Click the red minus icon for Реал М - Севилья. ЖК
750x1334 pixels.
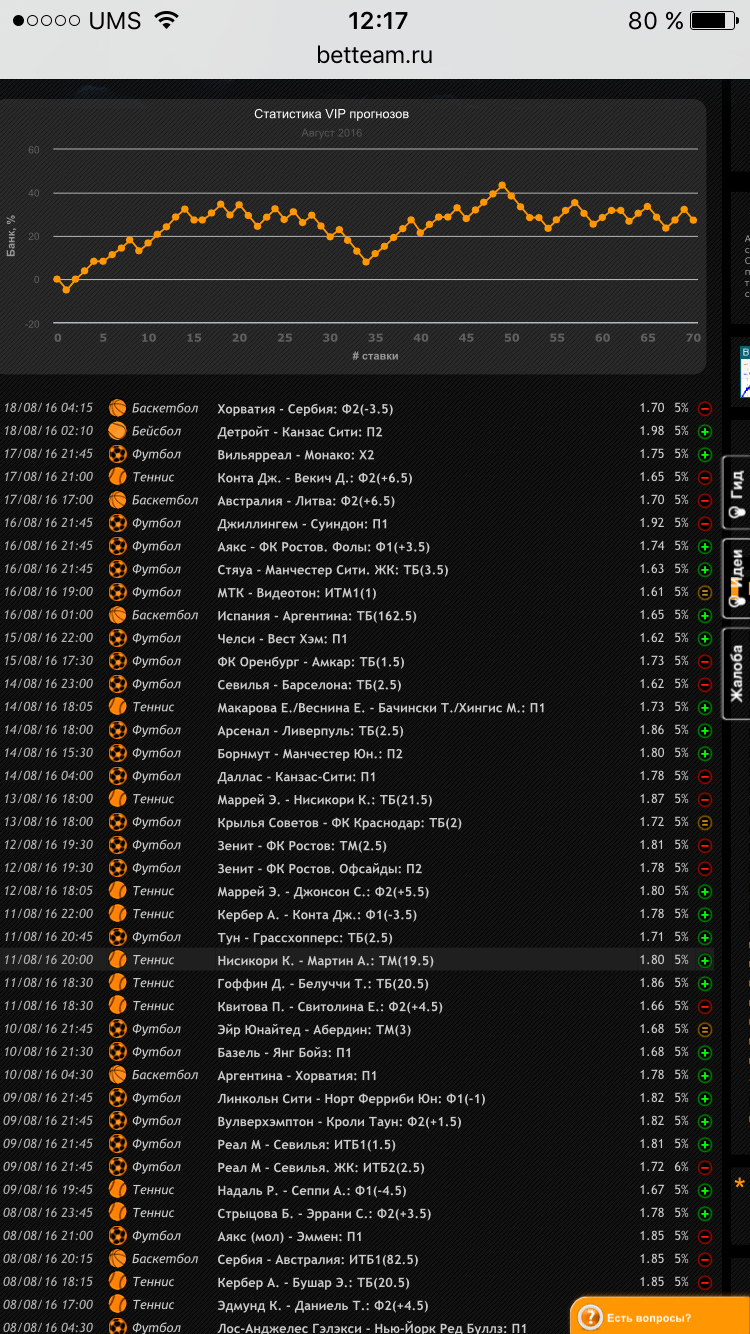(x=705, y=1168)
